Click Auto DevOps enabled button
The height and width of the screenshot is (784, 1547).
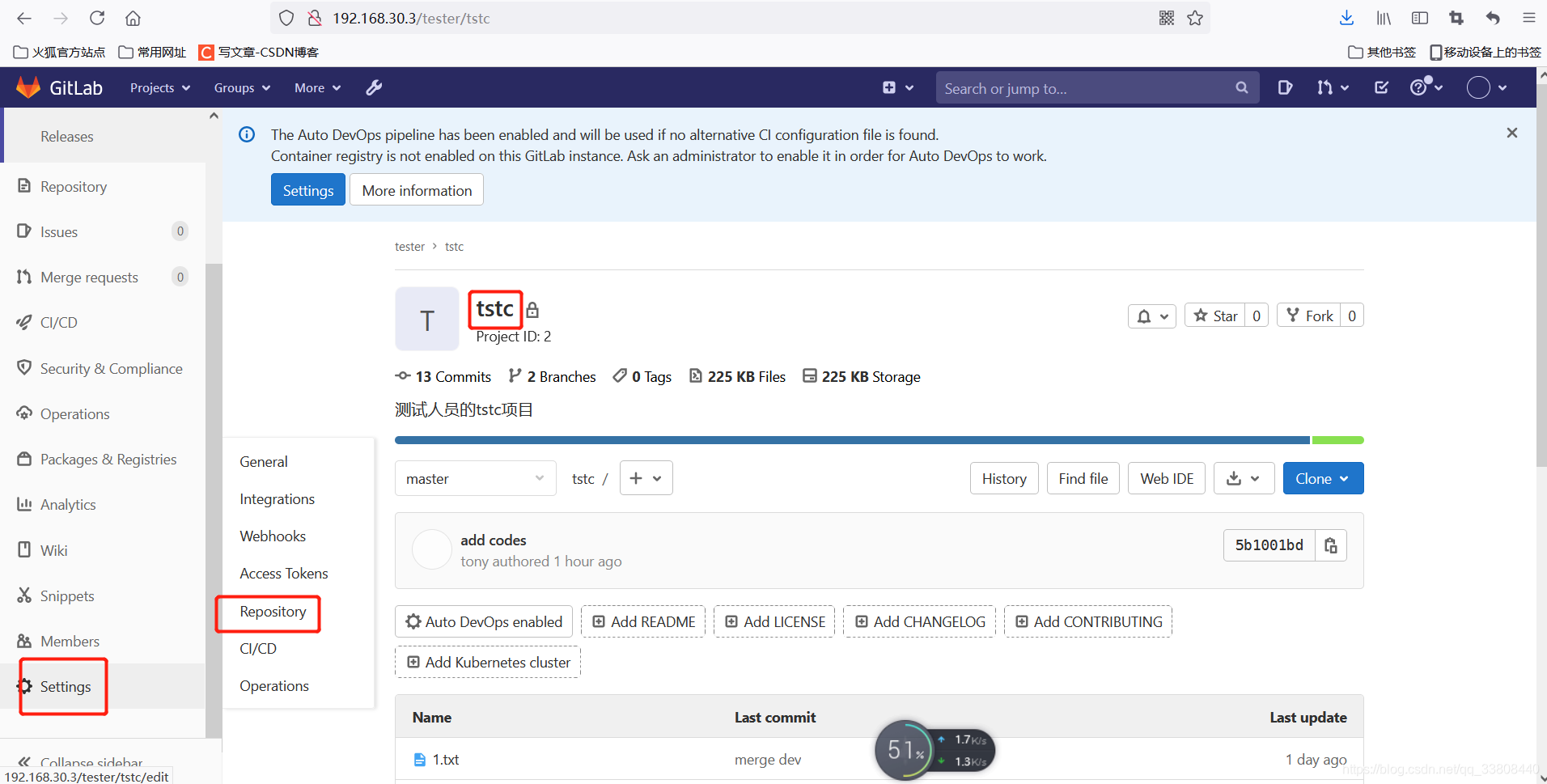484,621
